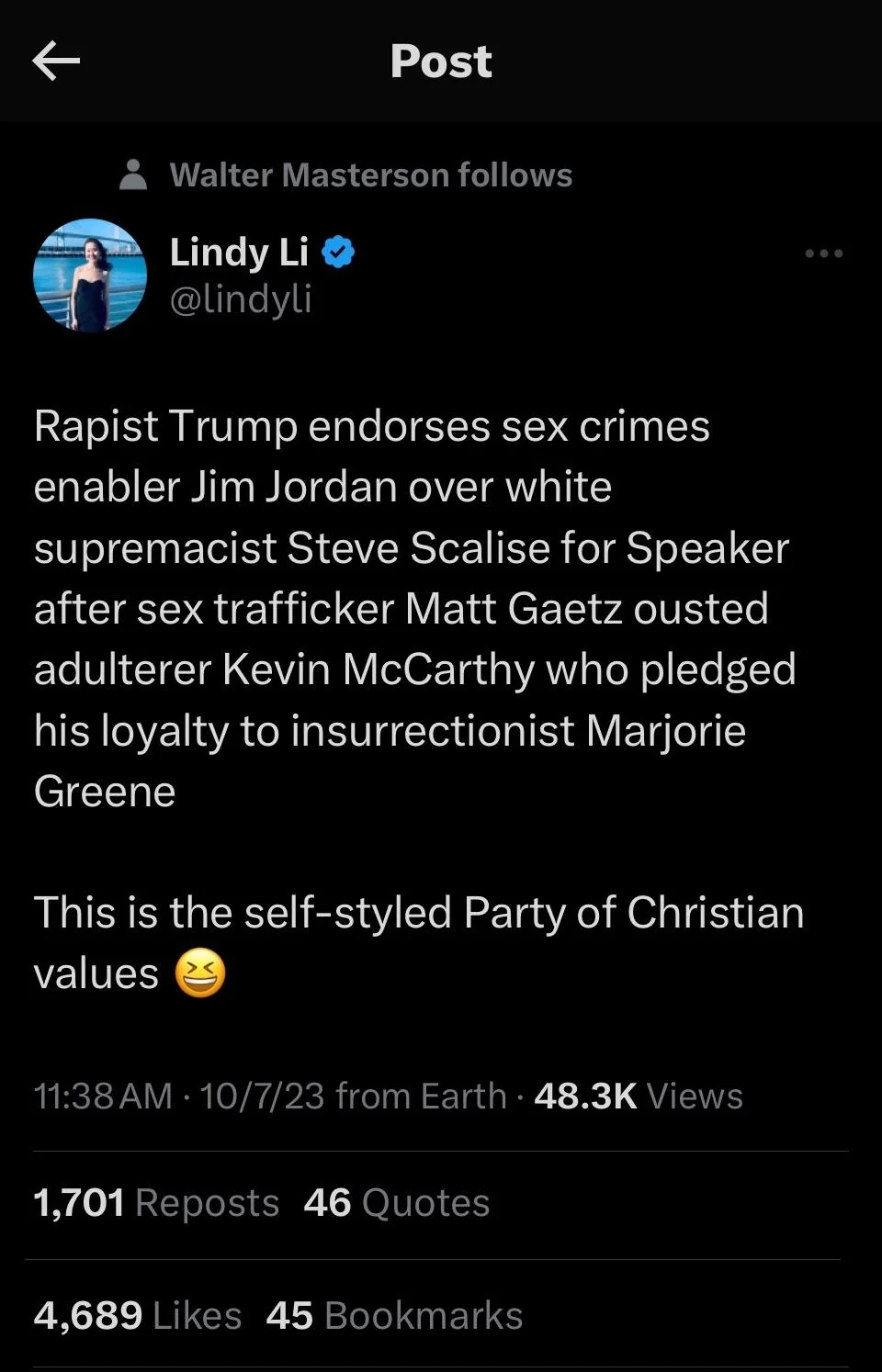882x1372 pixels.
Task: Click the 11:38 AM timestamp
Action: click(x=103, y=1096)
